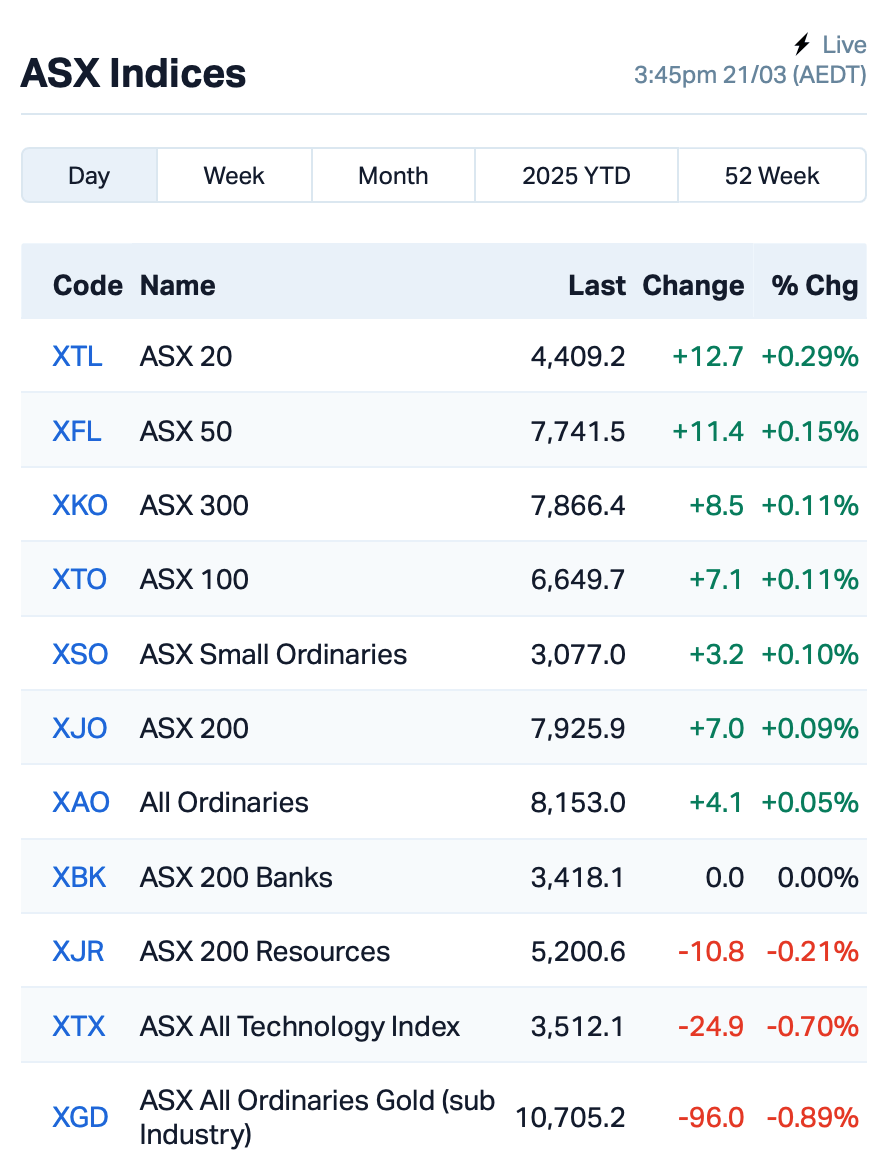Click the +0.29% percent change
Viewport: 888px width, 1158px height.
(x=810, y=357)
